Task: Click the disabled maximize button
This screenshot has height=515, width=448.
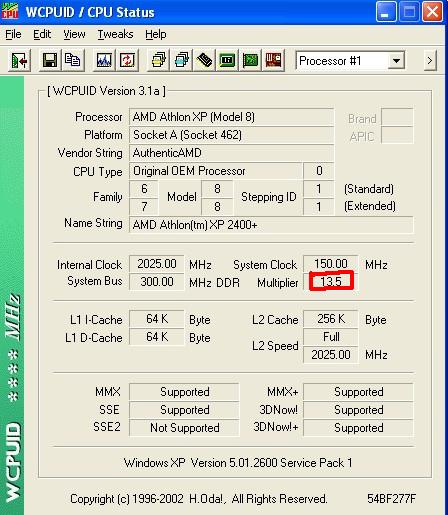Action: [409, 12]
